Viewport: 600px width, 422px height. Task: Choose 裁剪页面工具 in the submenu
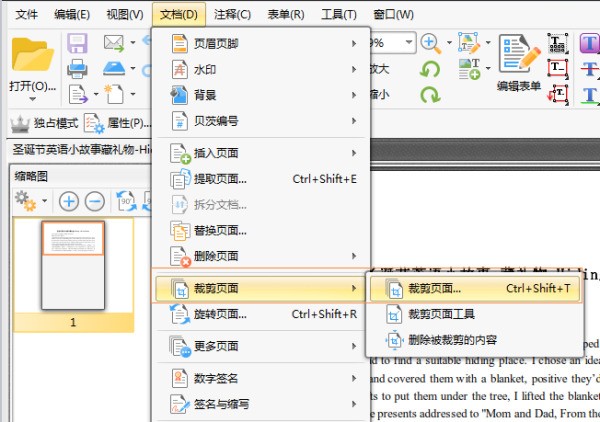click(474, 314)
